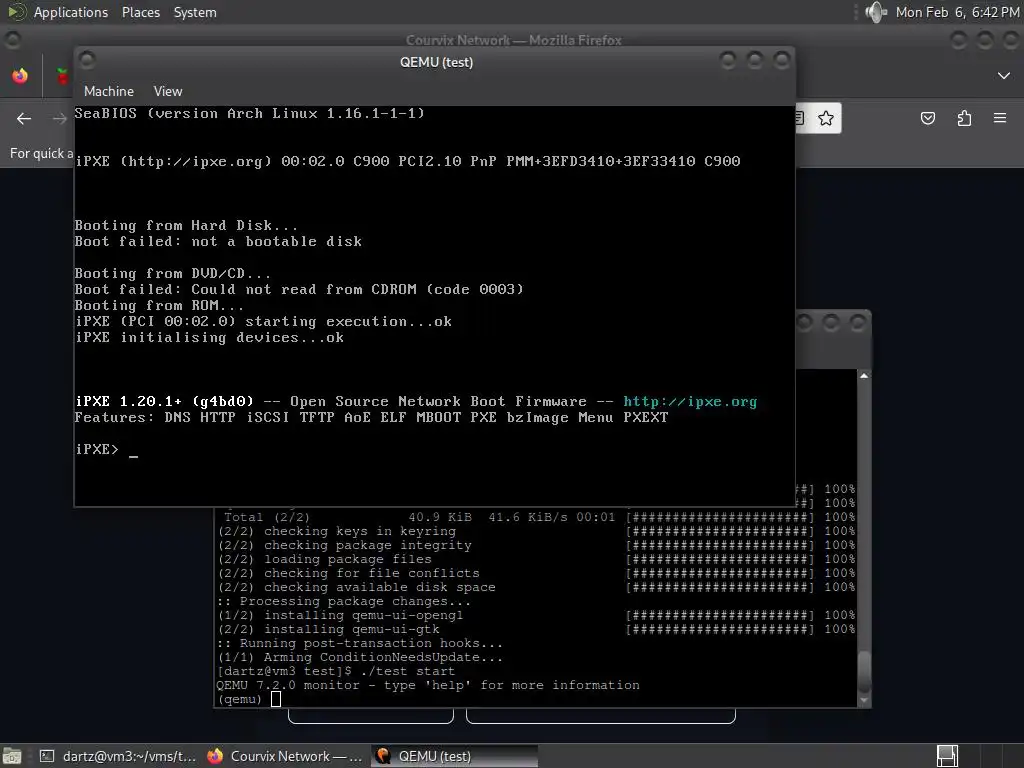1024x768 pixels.
Task: Click the QEMU (test) window title bar
Action: pos(436,62)
